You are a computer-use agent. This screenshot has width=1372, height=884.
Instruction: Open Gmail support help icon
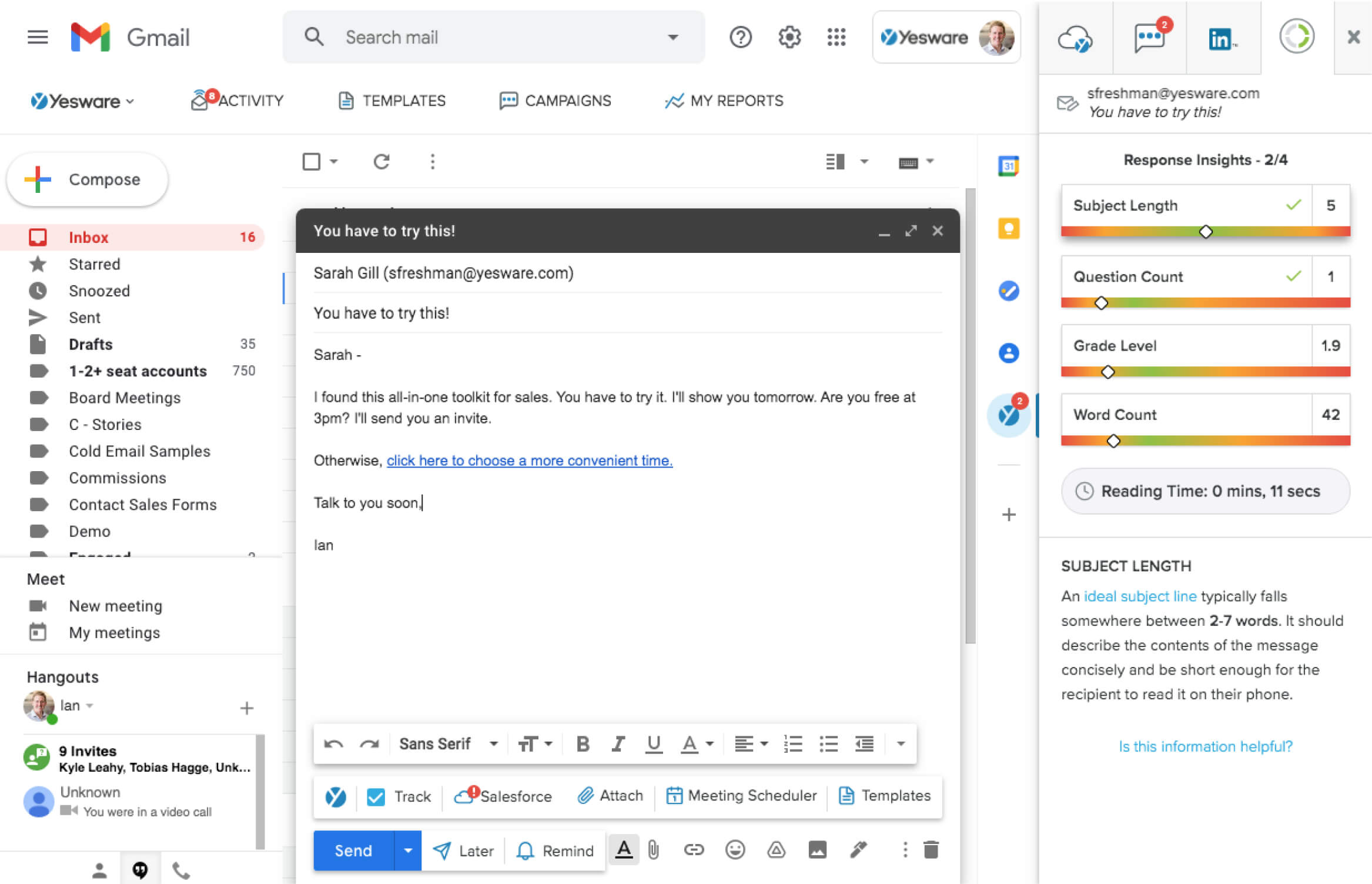(x=740, y=38)
